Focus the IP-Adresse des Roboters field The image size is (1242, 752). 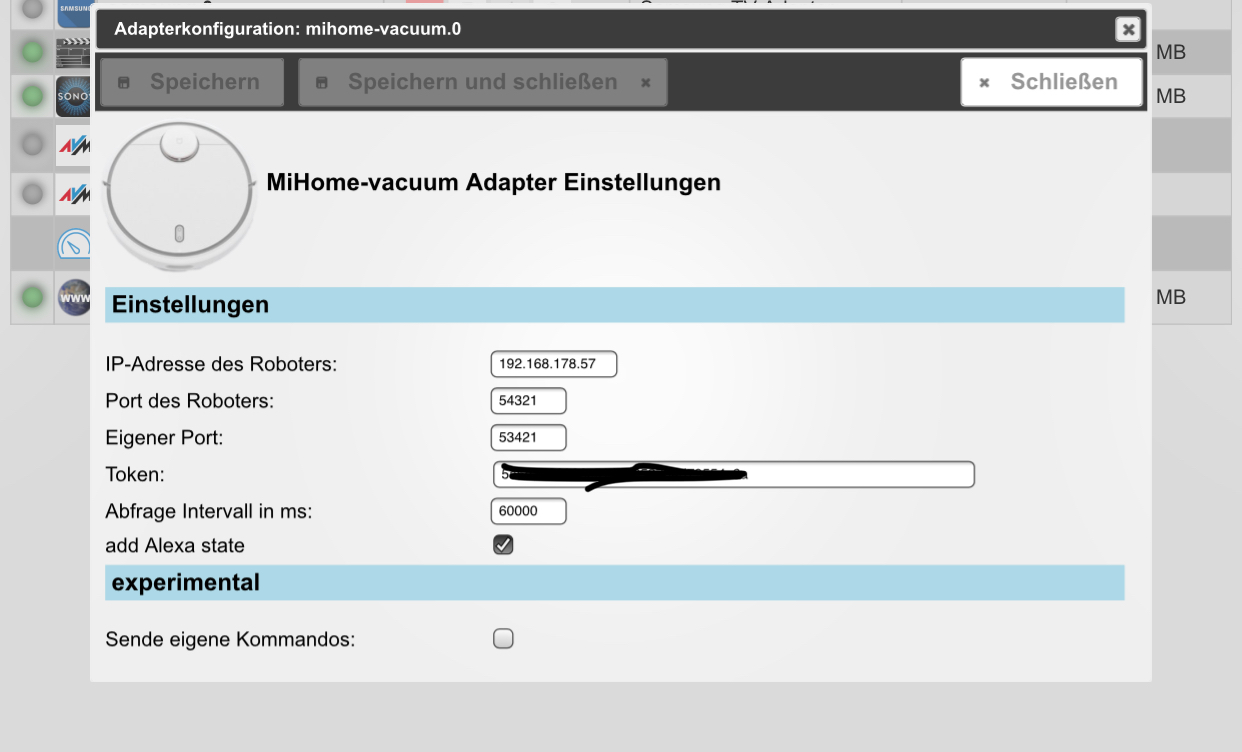click(x=554, y=364)
